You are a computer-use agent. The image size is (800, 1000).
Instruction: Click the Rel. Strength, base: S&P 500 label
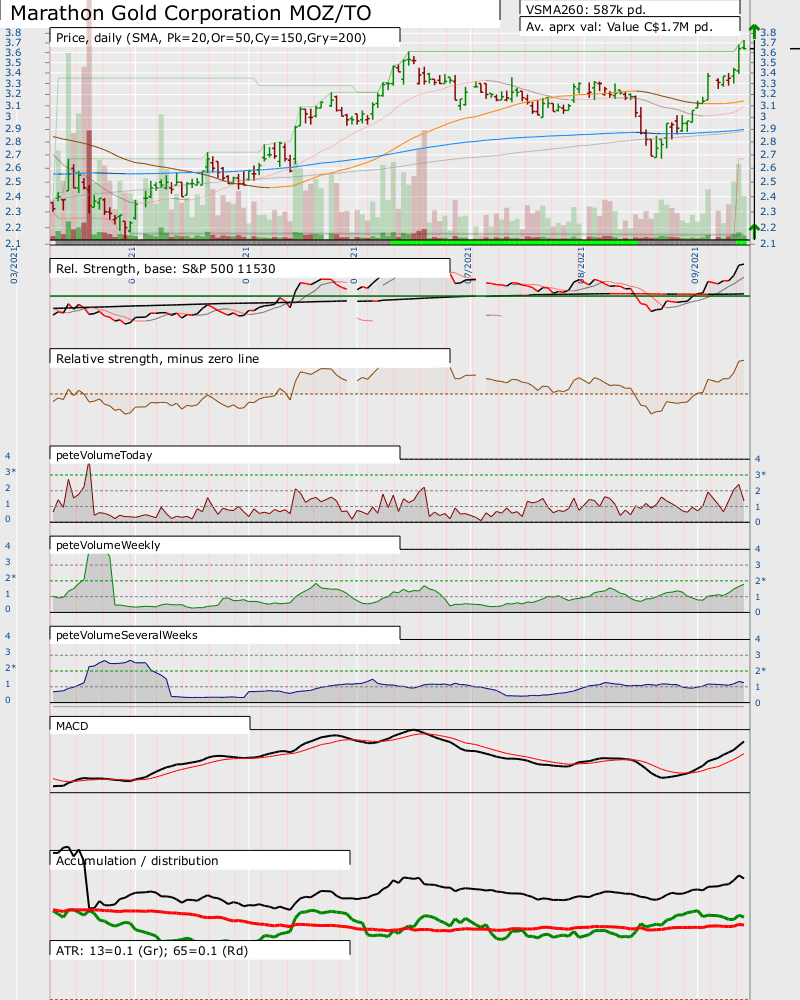click(166, 268)
